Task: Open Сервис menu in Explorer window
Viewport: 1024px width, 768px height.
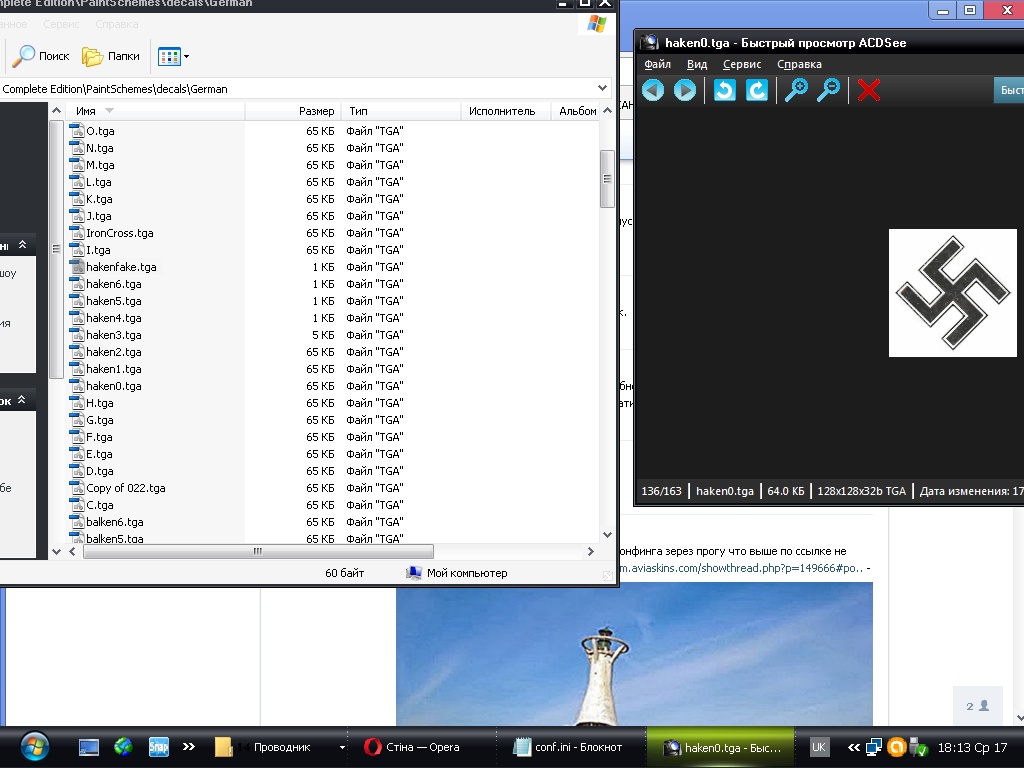Action: 61,24
